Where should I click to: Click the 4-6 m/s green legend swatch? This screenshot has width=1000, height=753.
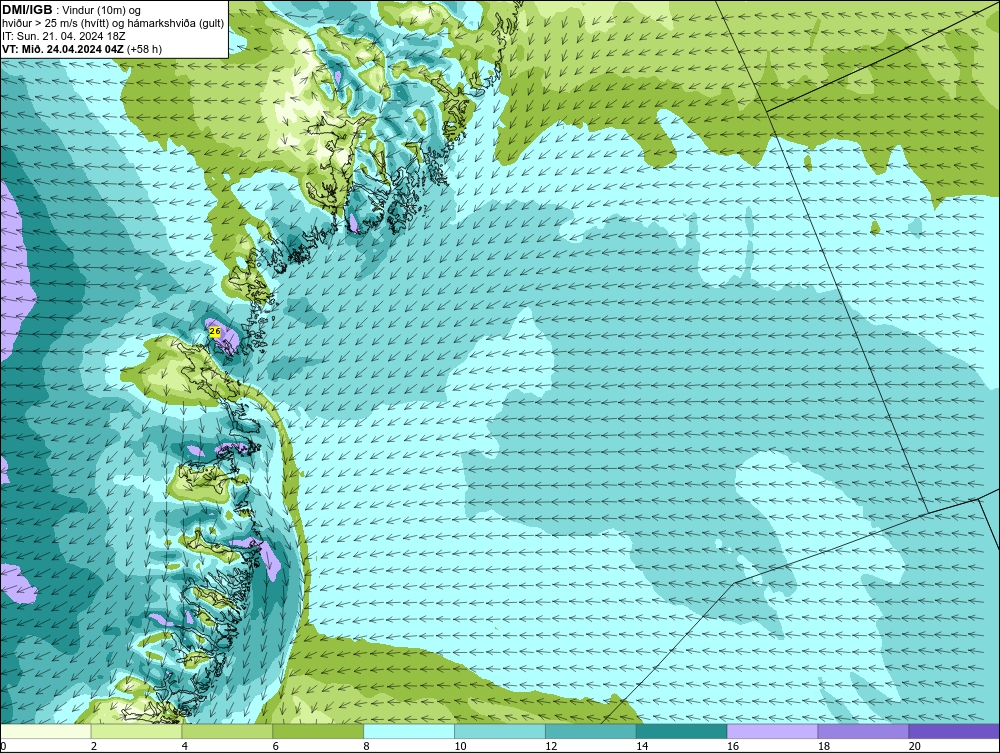[227, 731]
